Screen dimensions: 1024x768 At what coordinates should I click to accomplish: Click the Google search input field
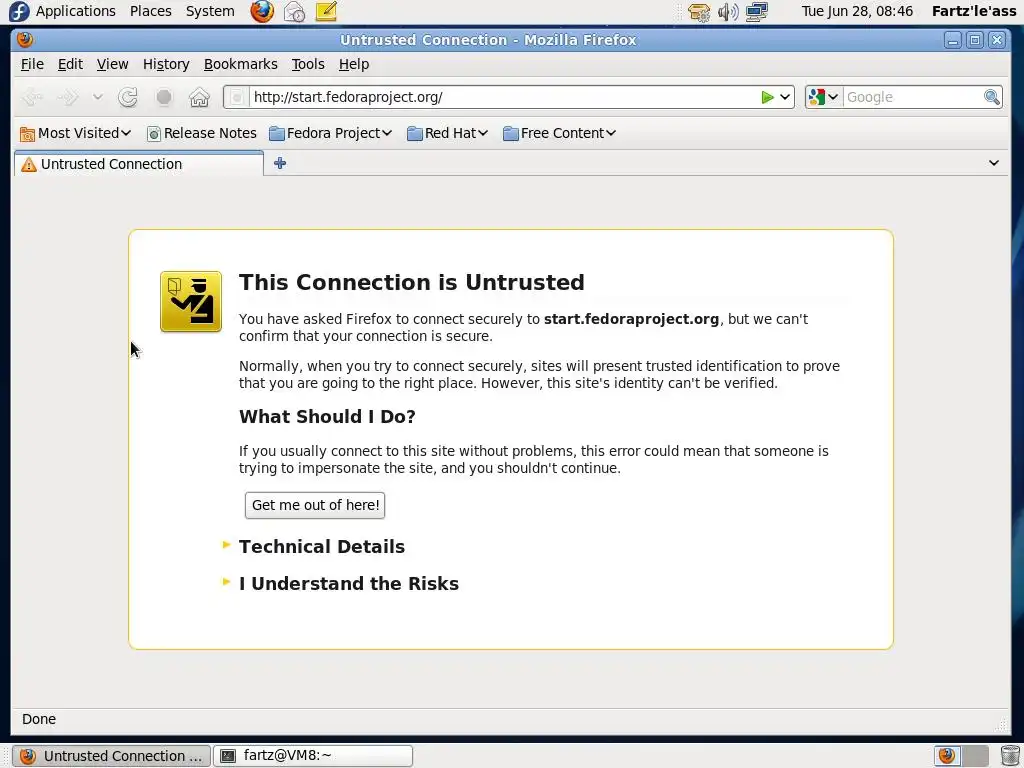click(912, 97)
